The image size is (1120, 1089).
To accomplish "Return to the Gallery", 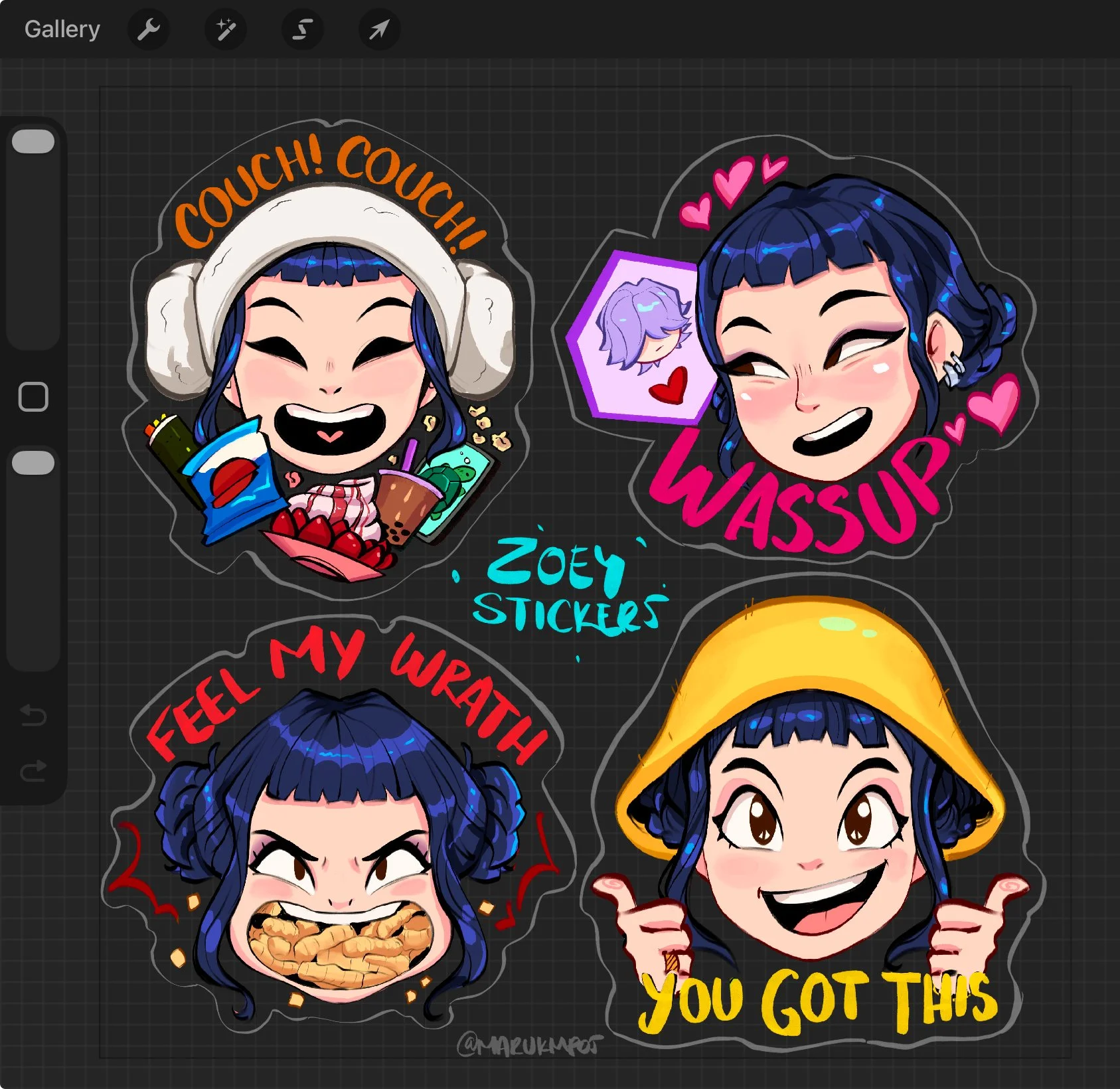I will pos(62,29).
